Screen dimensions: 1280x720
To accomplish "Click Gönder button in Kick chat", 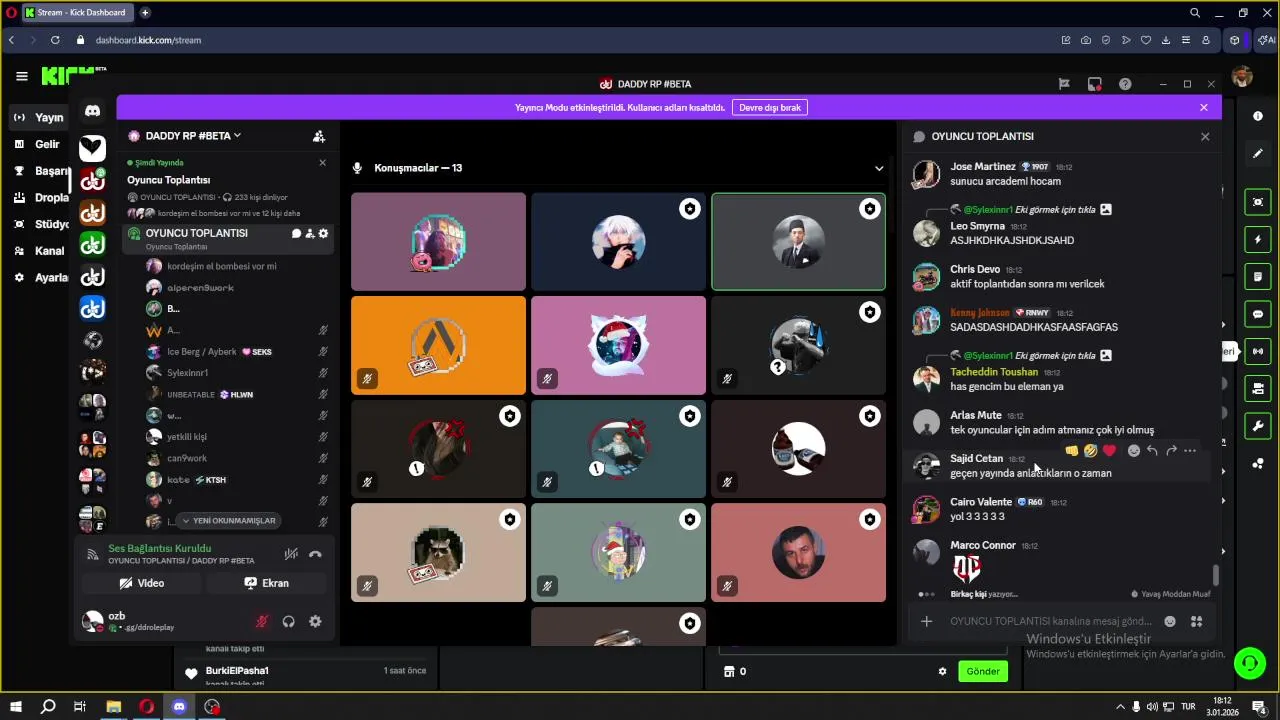I will pyautogui.click(x=982, y=671).
